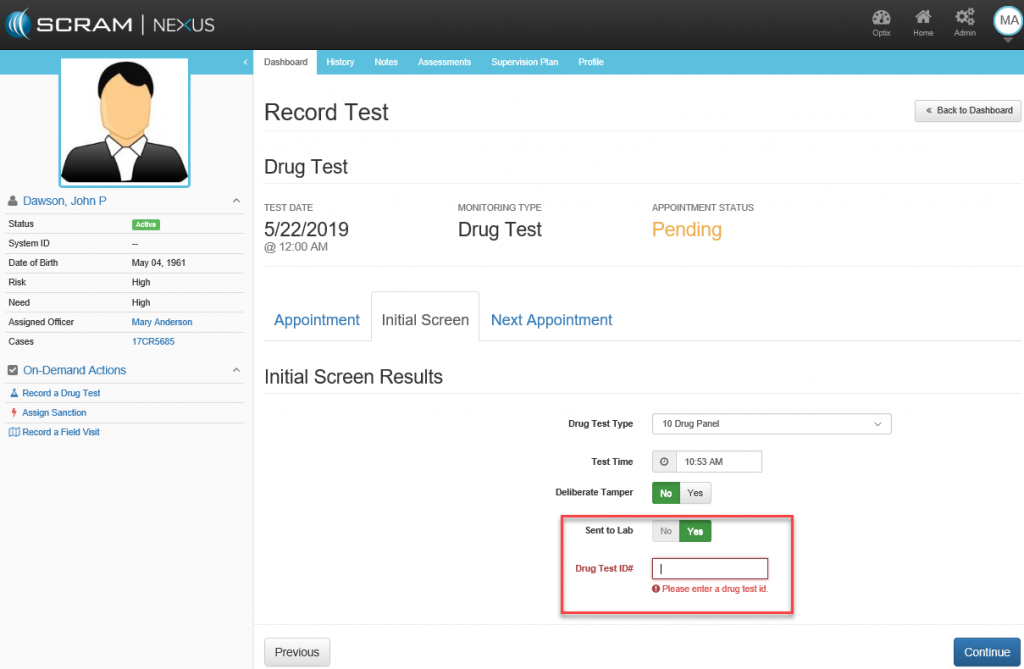Collapse the On-Demand Actions section
1024x669 pixels.
pyautogui.click(x=236, y=370)
